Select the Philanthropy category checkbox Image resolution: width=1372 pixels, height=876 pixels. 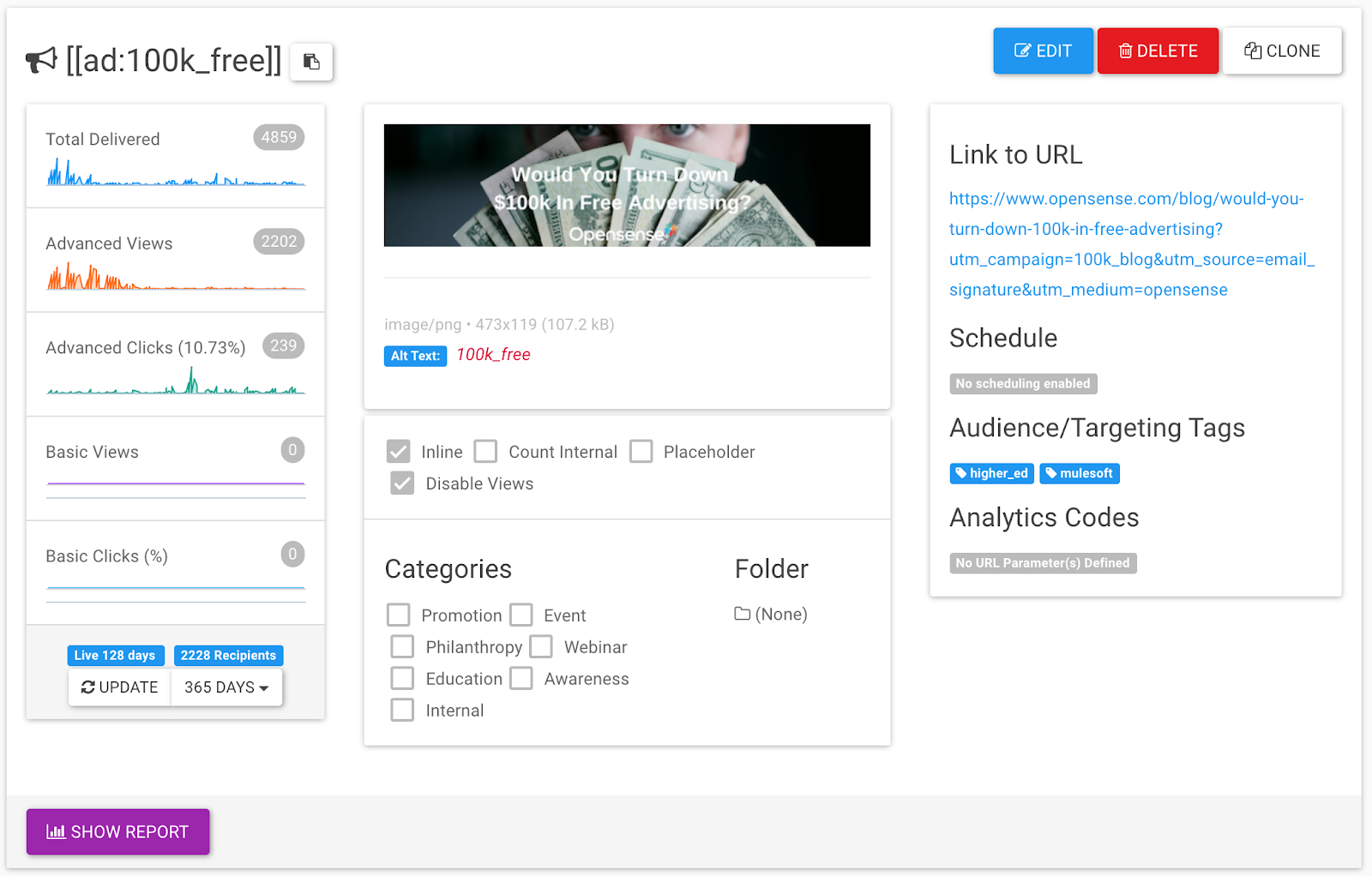tap(402, 647)
